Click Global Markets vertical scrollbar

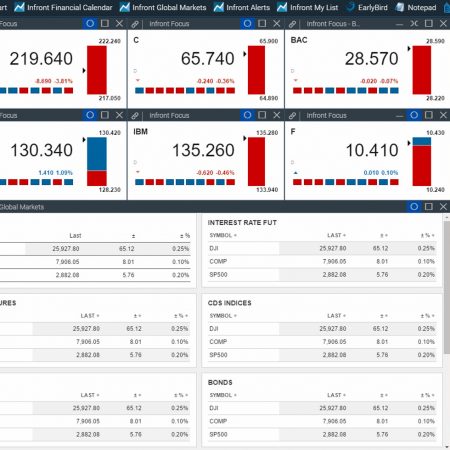tap(447, 287)
